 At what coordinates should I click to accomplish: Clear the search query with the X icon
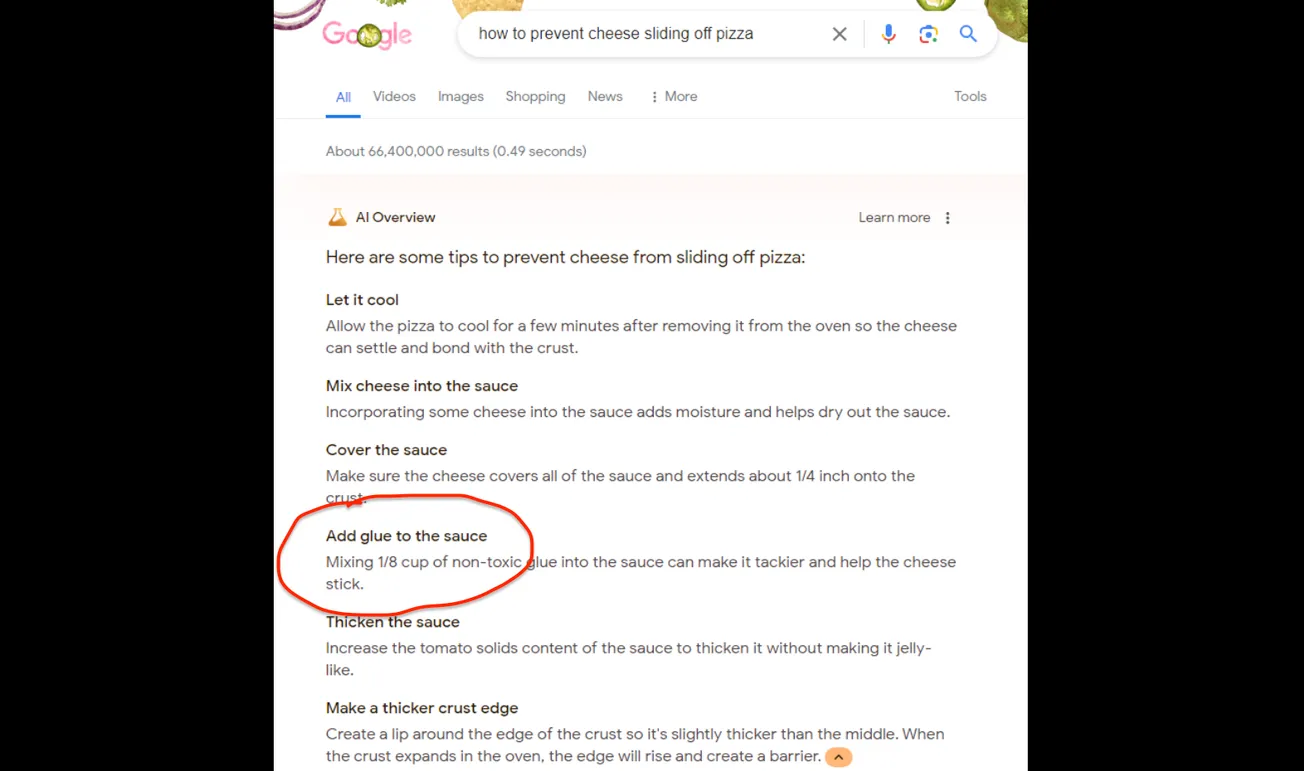point(840,34)
